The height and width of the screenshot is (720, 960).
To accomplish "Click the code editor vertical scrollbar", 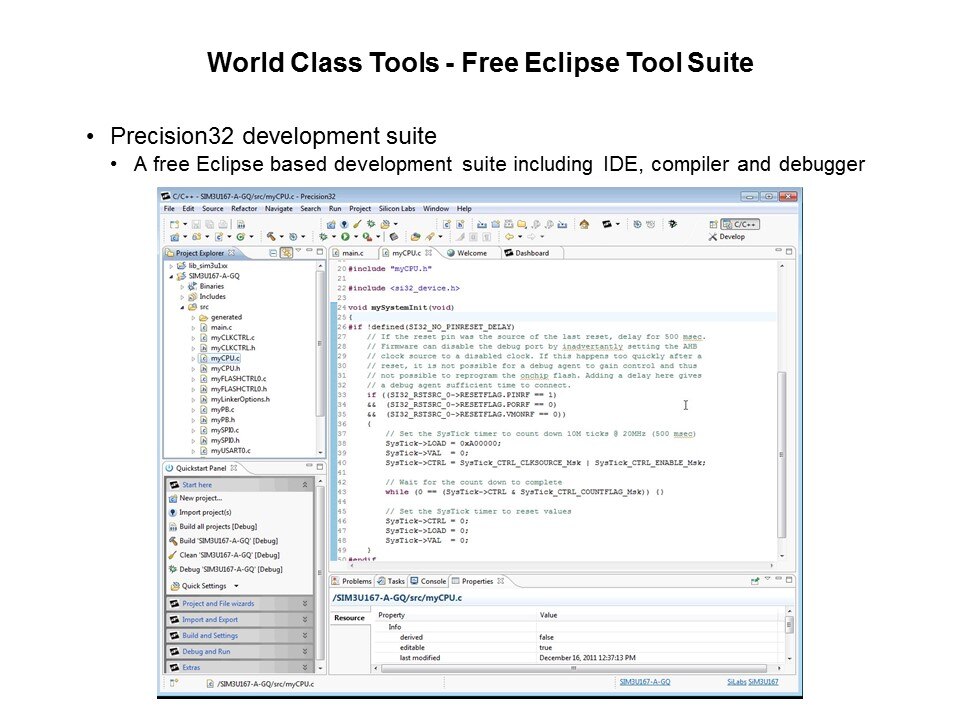I will [x=782, y=420].
